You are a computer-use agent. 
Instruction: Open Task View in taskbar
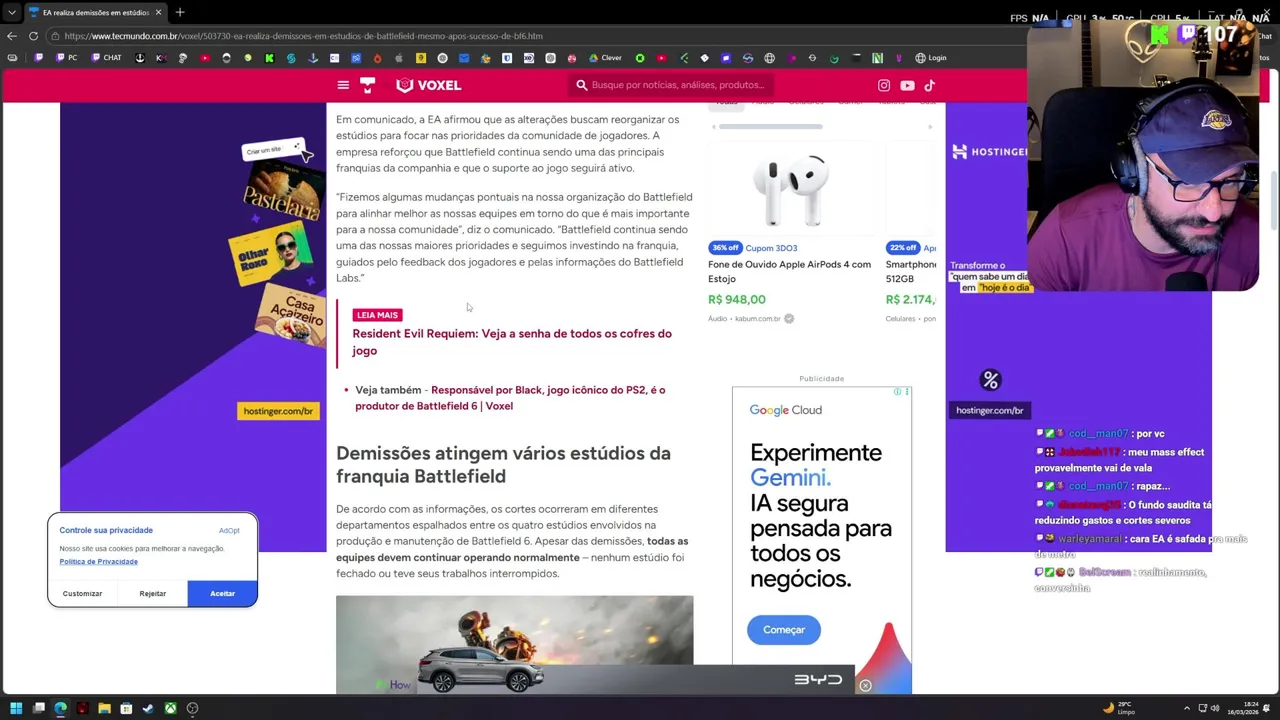click(38, 708)
